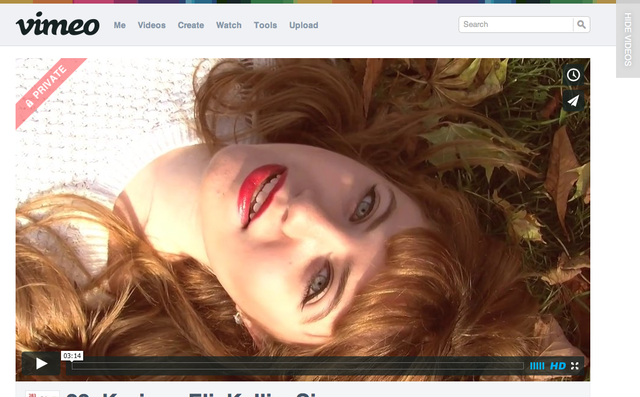Open the Videos menu
The width and height of the screenshot is (640, 397).
point(151,25)
